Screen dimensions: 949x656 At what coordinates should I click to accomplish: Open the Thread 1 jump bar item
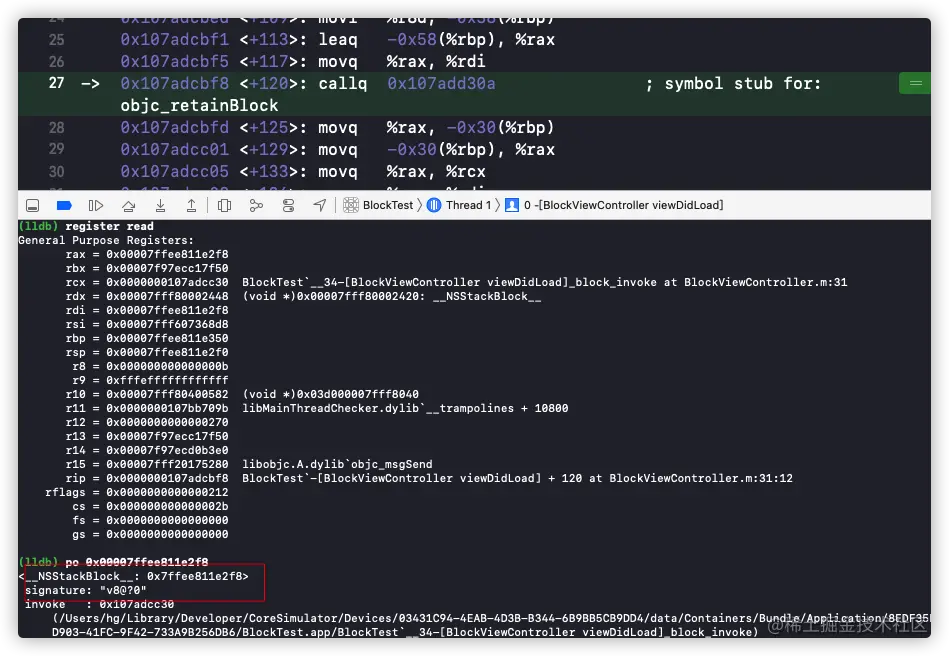tap(468, 205)
